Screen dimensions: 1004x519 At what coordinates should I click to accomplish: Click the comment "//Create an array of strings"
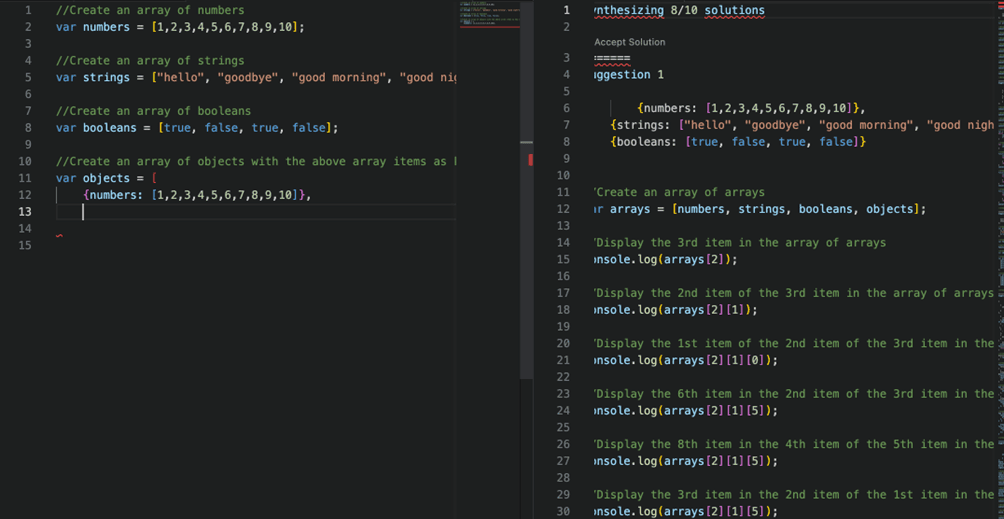(x=150, y=61)
